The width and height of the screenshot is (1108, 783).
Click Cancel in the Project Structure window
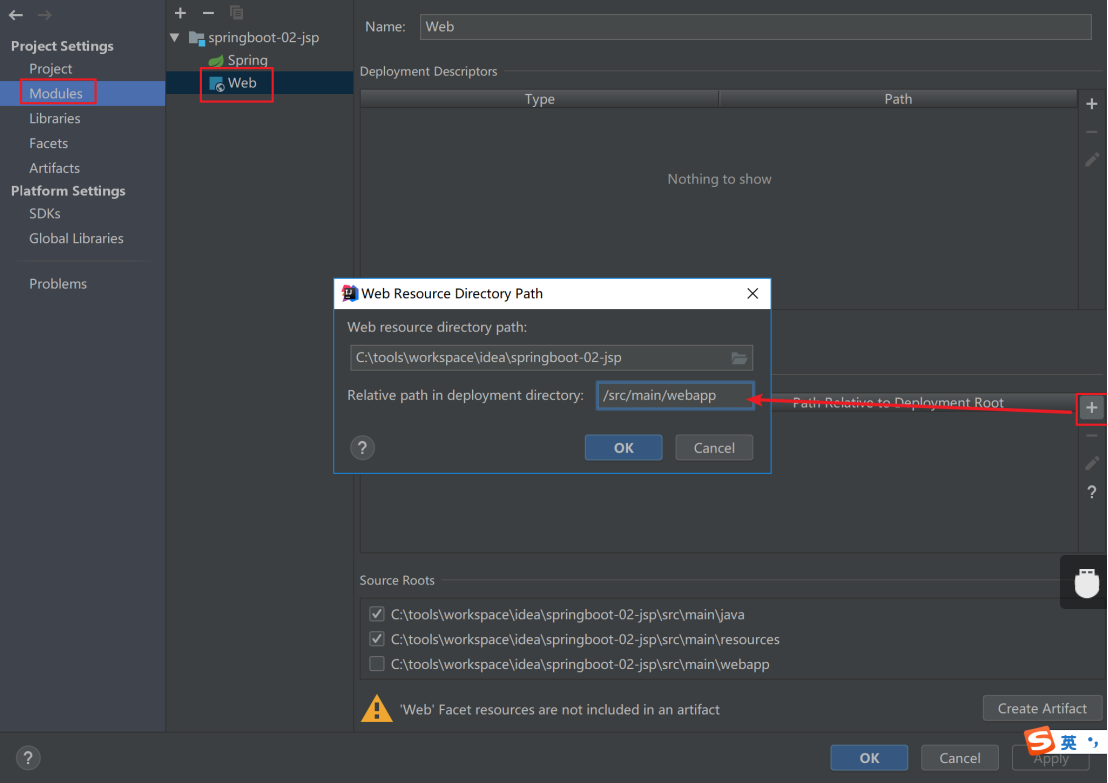(960, 758)
